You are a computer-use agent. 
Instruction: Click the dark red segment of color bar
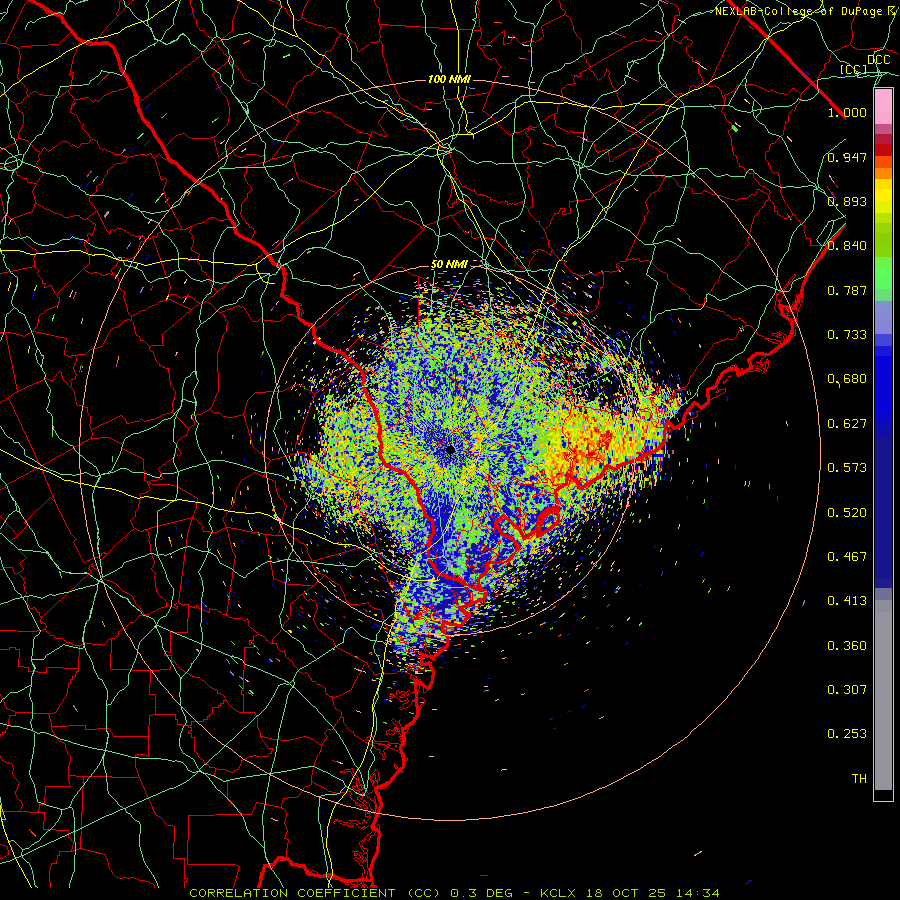883,150
